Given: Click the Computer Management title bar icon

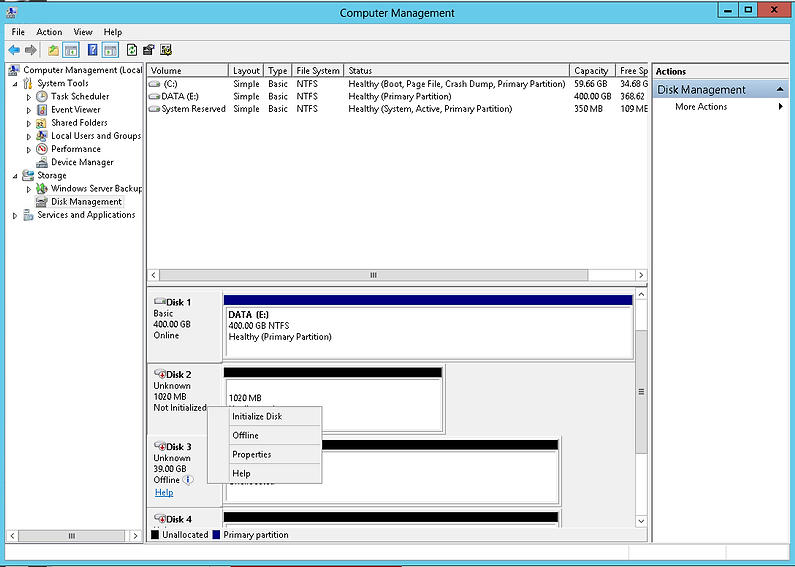Looking at the screenshot, I should click(12, 11).
